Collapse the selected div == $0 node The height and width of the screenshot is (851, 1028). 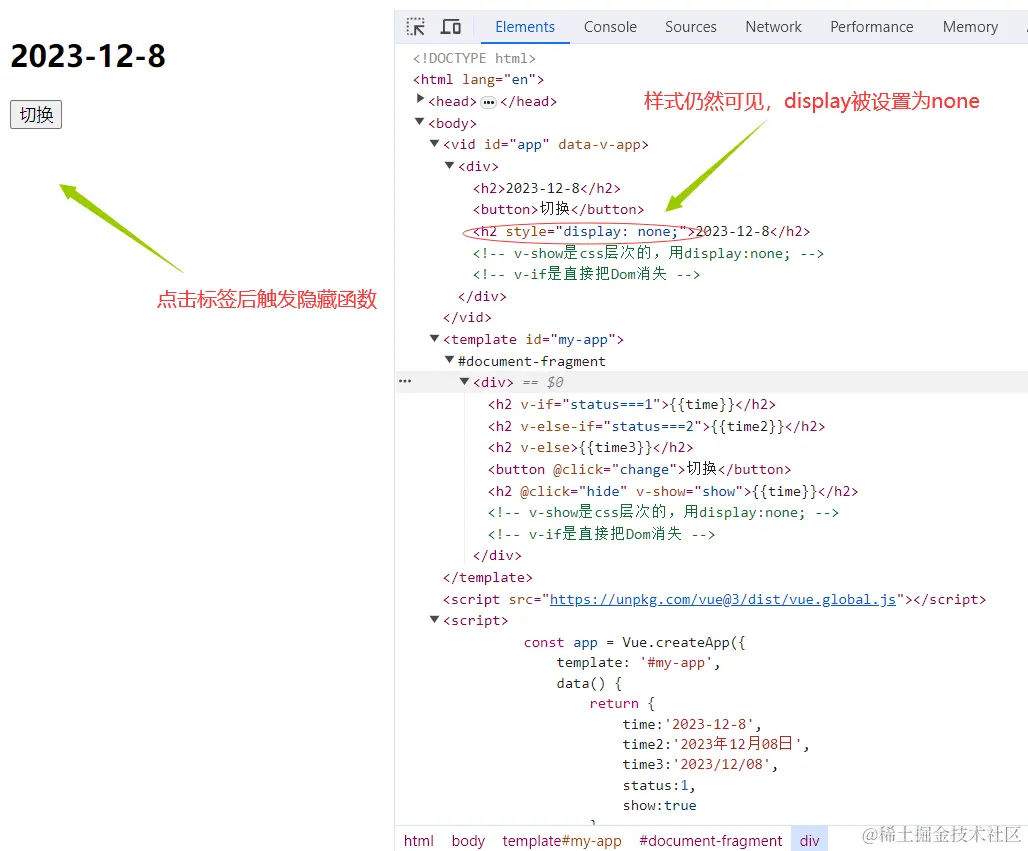click(x=464, y=381)
